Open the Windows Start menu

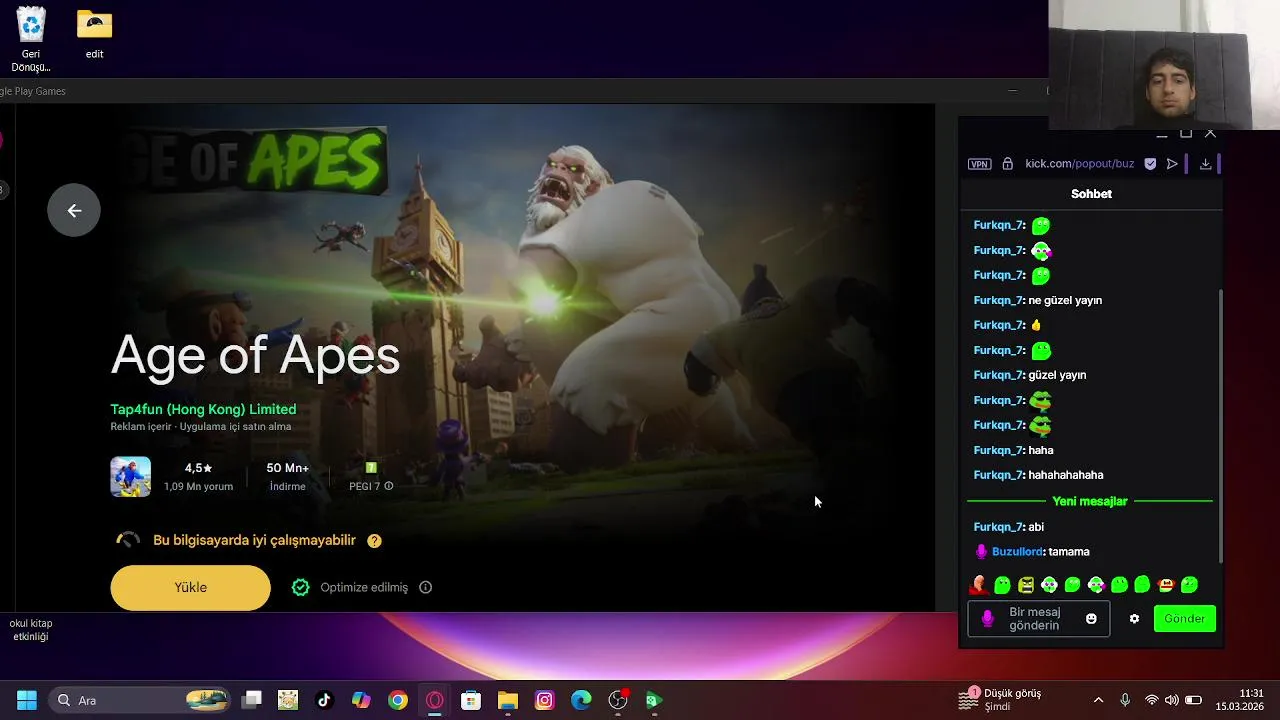tap(27, 700)
